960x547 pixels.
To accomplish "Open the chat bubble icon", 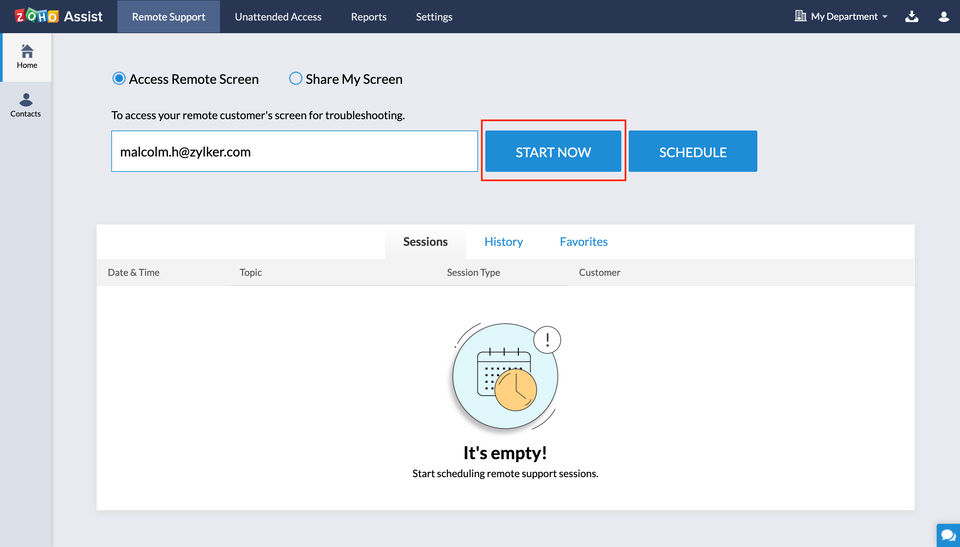I will (948, 535).
